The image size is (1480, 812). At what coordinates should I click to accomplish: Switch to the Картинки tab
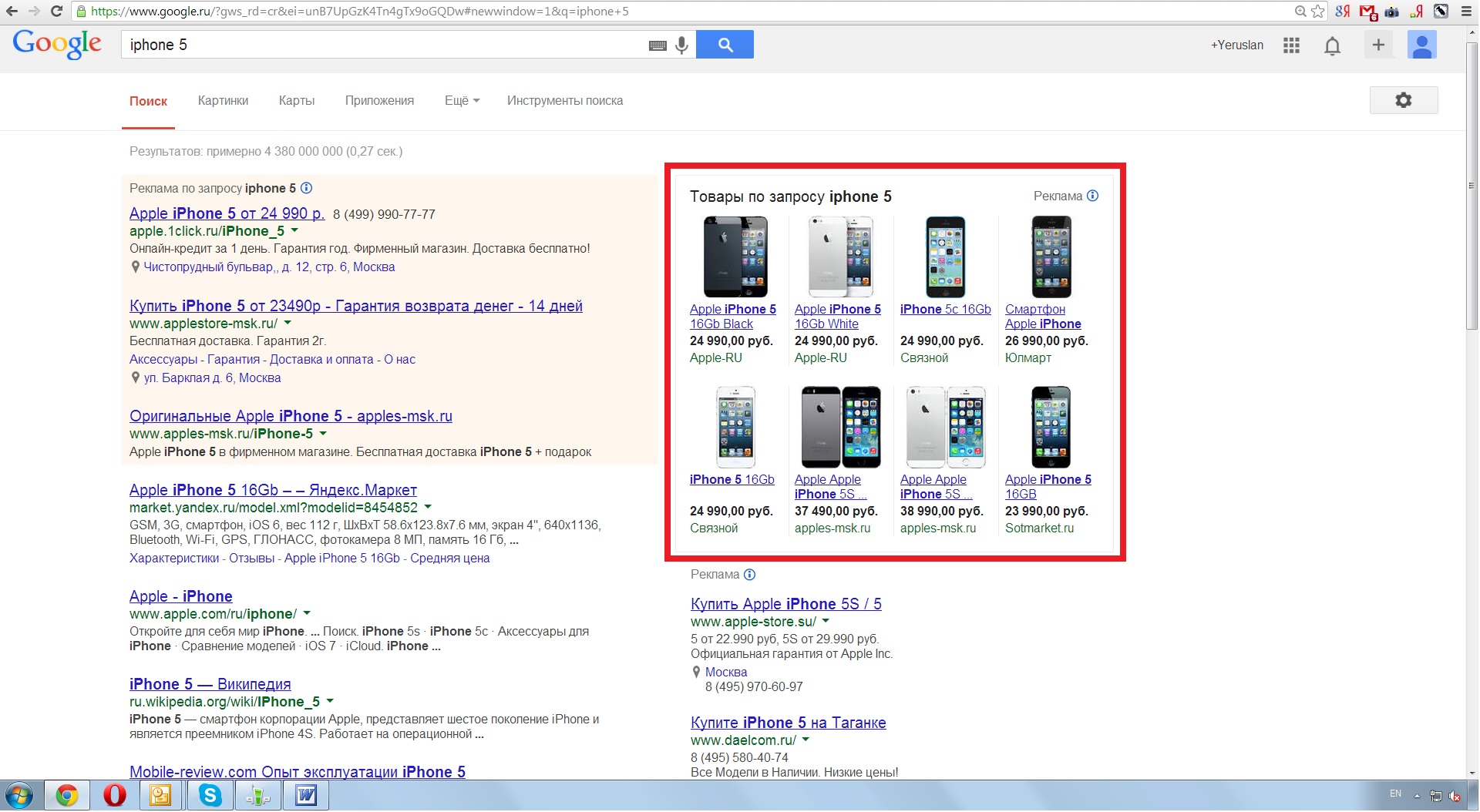coord(223,101)
